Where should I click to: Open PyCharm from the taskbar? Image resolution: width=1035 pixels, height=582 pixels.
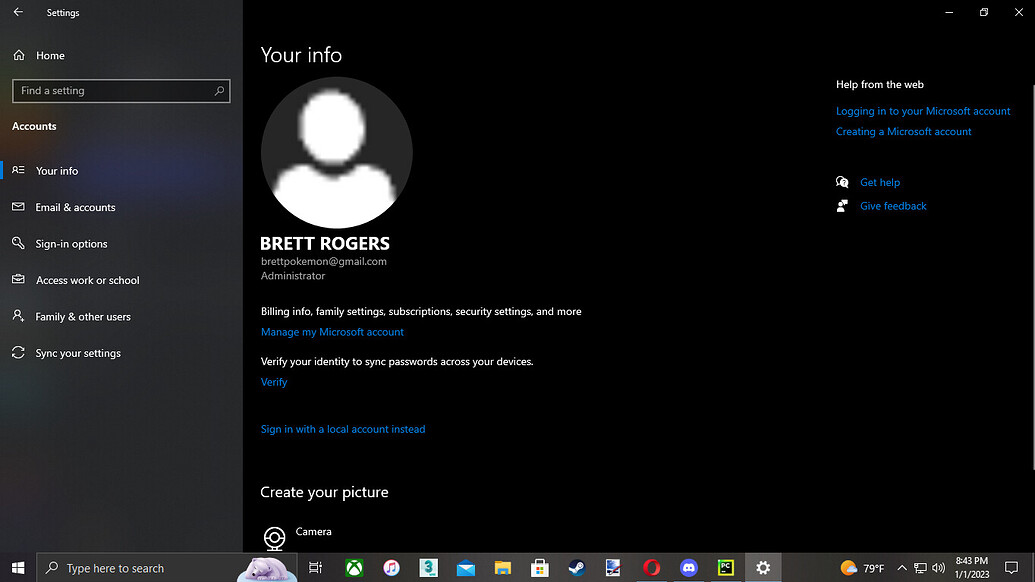[x=725, y=567]
